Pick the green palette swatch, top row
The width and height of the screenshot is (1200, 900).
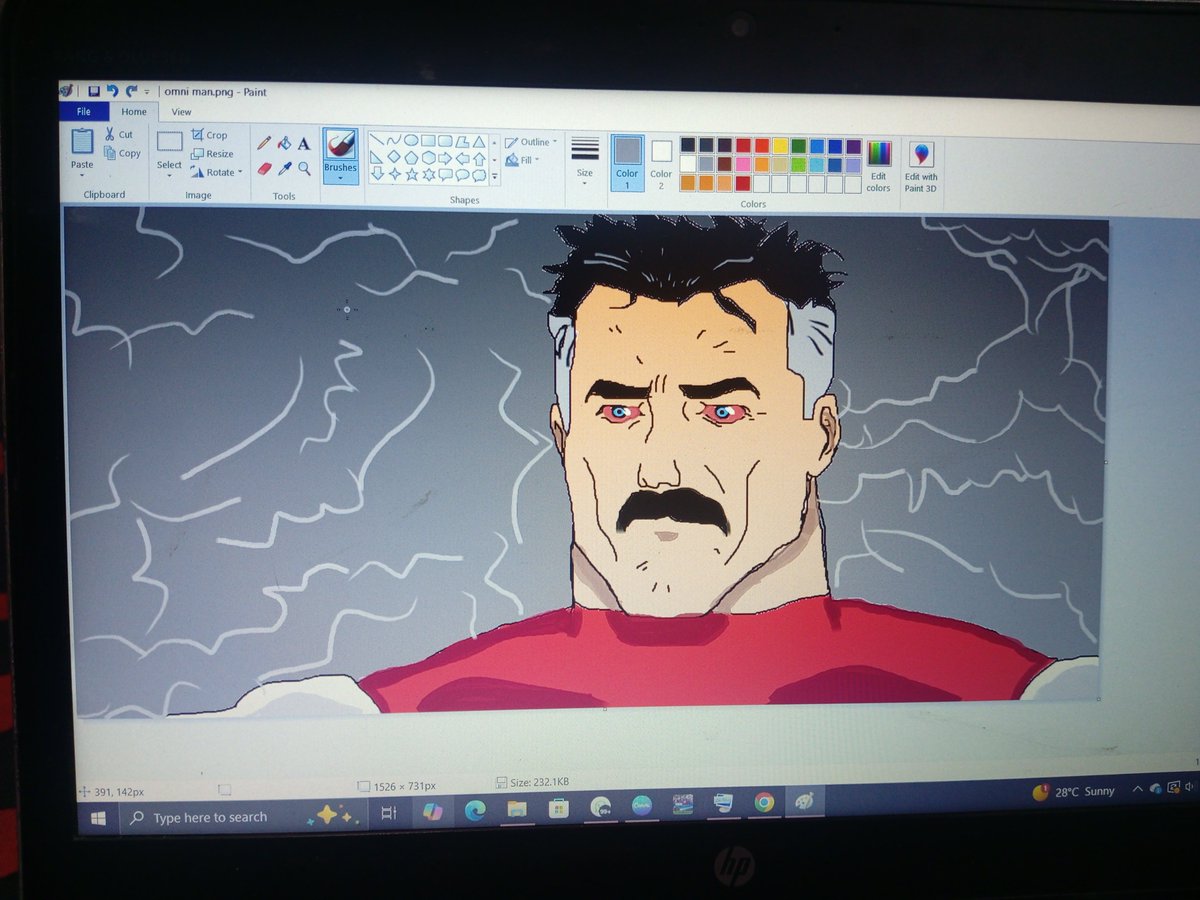coord(798,145)
